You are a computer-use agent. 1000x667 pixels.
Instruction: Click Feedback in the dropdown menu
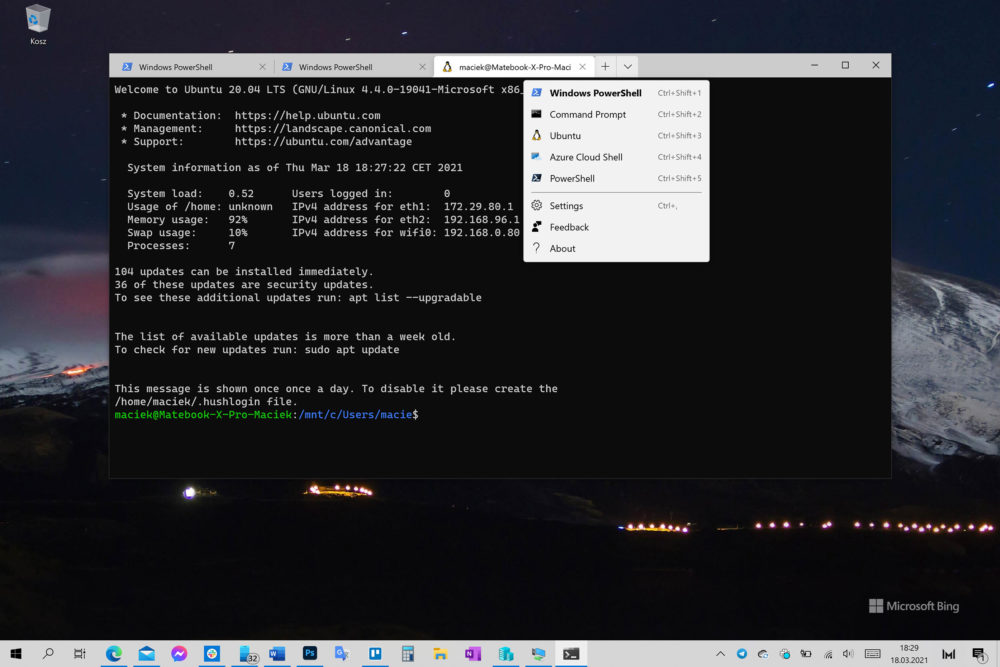[x=616, y=227]
